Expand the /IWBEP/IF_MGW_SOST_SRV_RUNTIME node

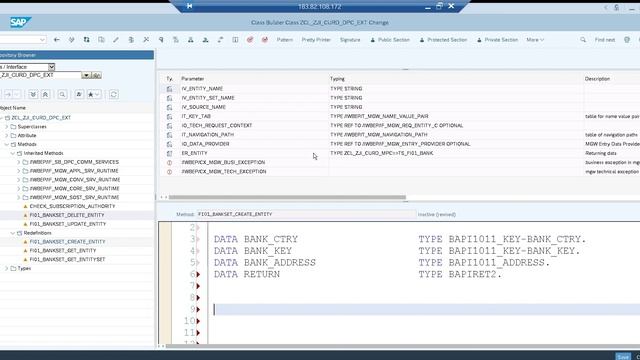tap(18, 198)
